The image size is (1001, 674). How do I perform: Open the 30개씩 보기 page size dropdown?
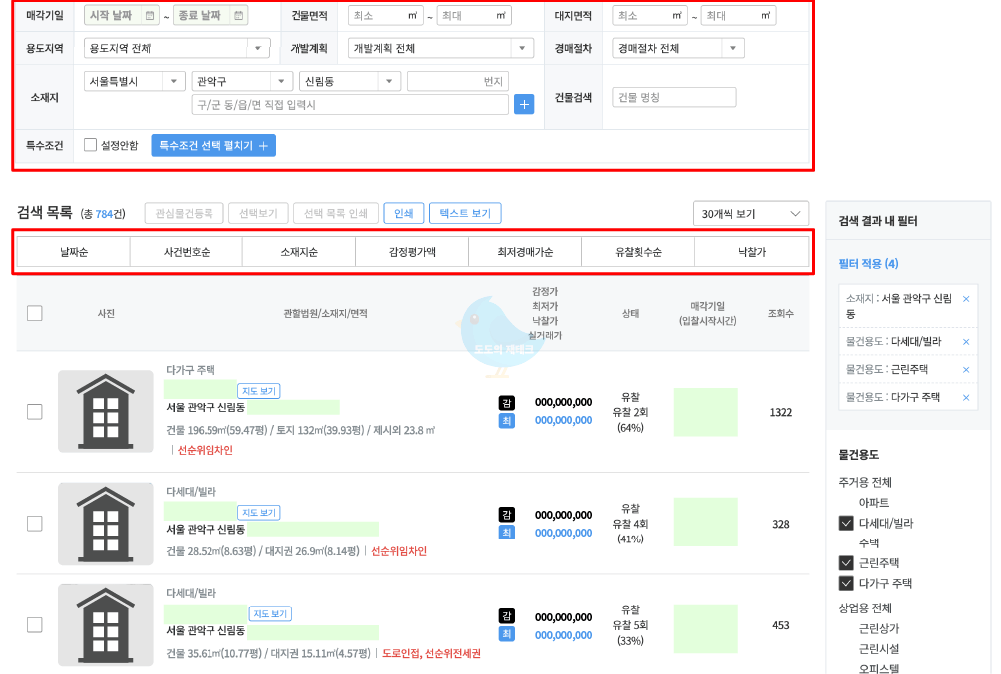750,213
